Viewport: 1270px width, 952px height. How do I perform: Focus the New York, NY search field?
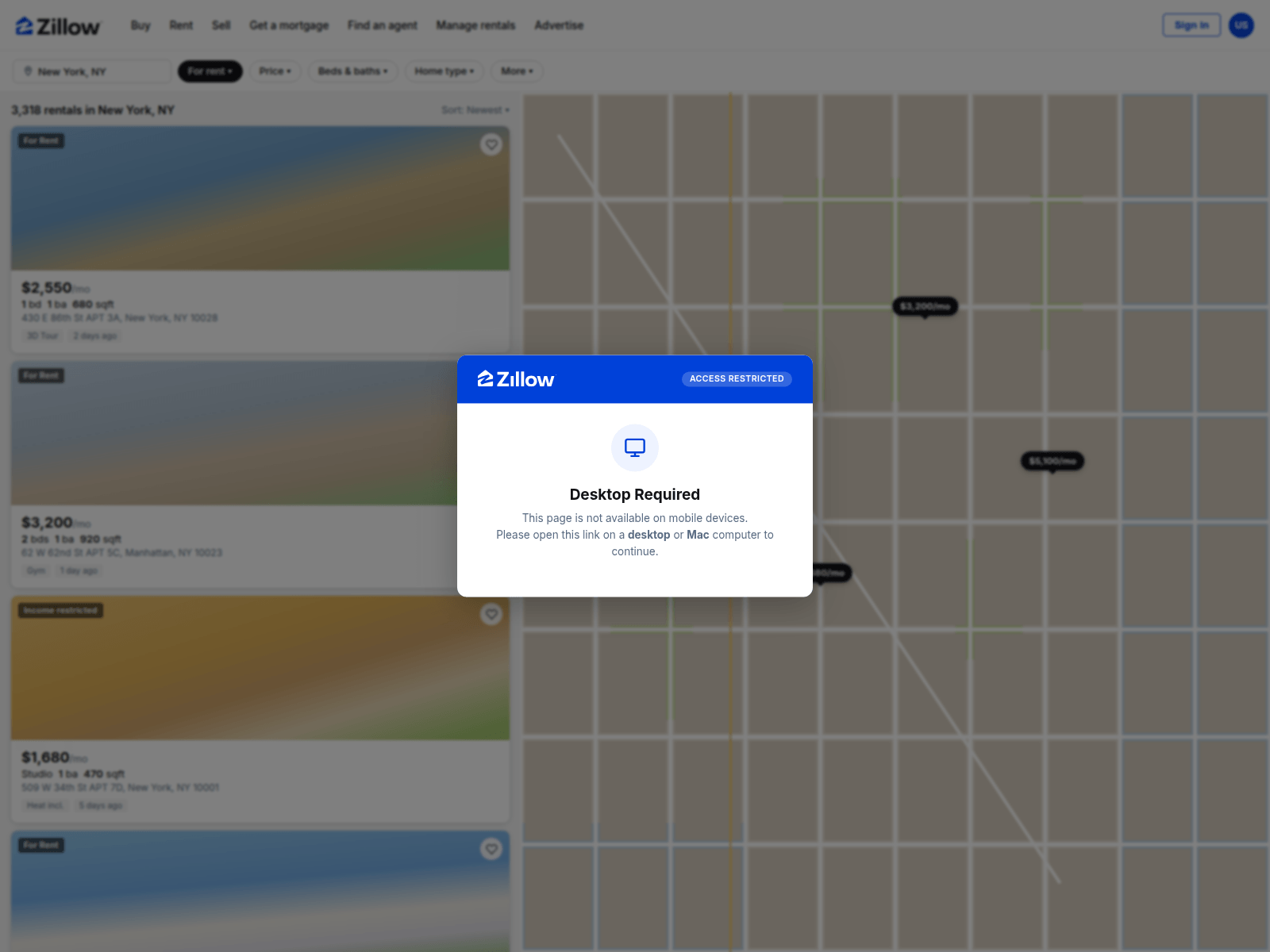point(92,71)
